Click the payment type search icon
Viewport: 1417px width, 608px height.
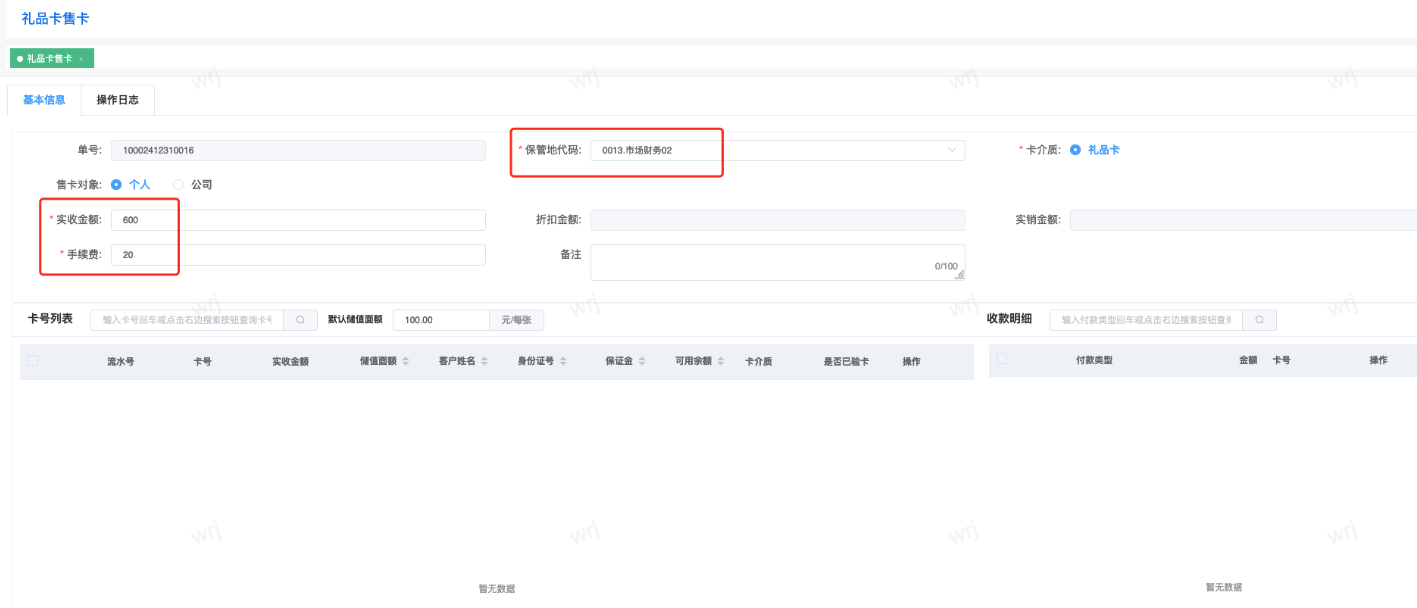click(1259, 320)
